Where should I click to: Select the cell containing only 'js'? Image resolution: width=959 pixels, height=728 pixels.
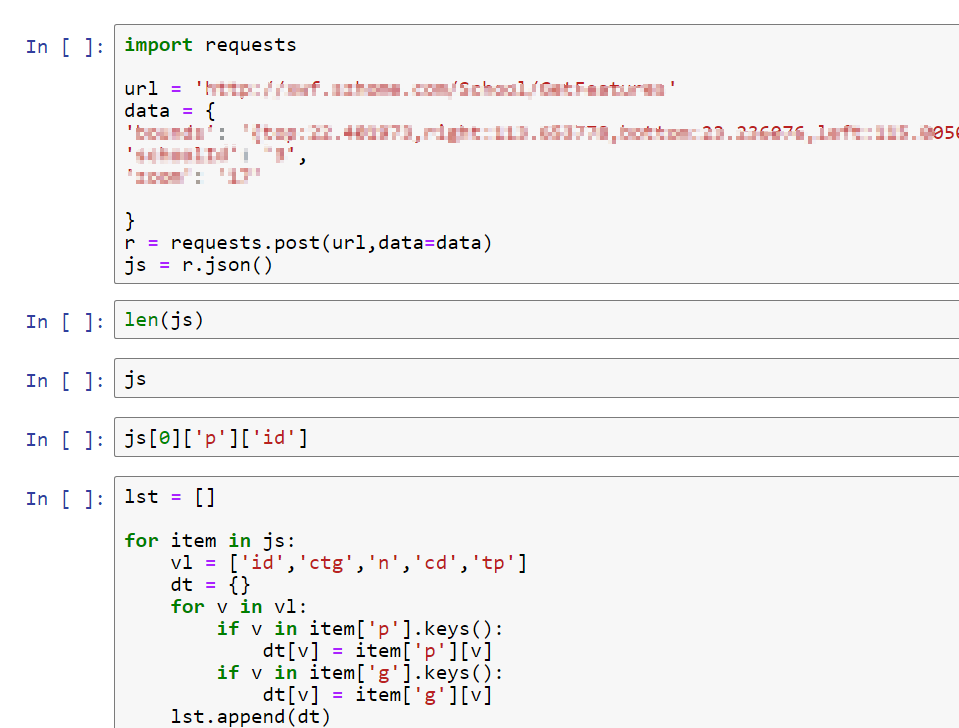(536, 378)
